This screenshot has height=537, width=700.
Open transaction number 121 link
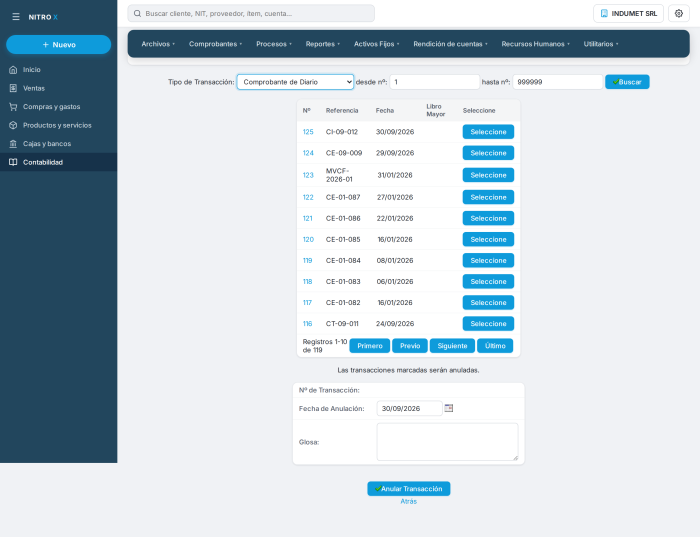(308, 218)
